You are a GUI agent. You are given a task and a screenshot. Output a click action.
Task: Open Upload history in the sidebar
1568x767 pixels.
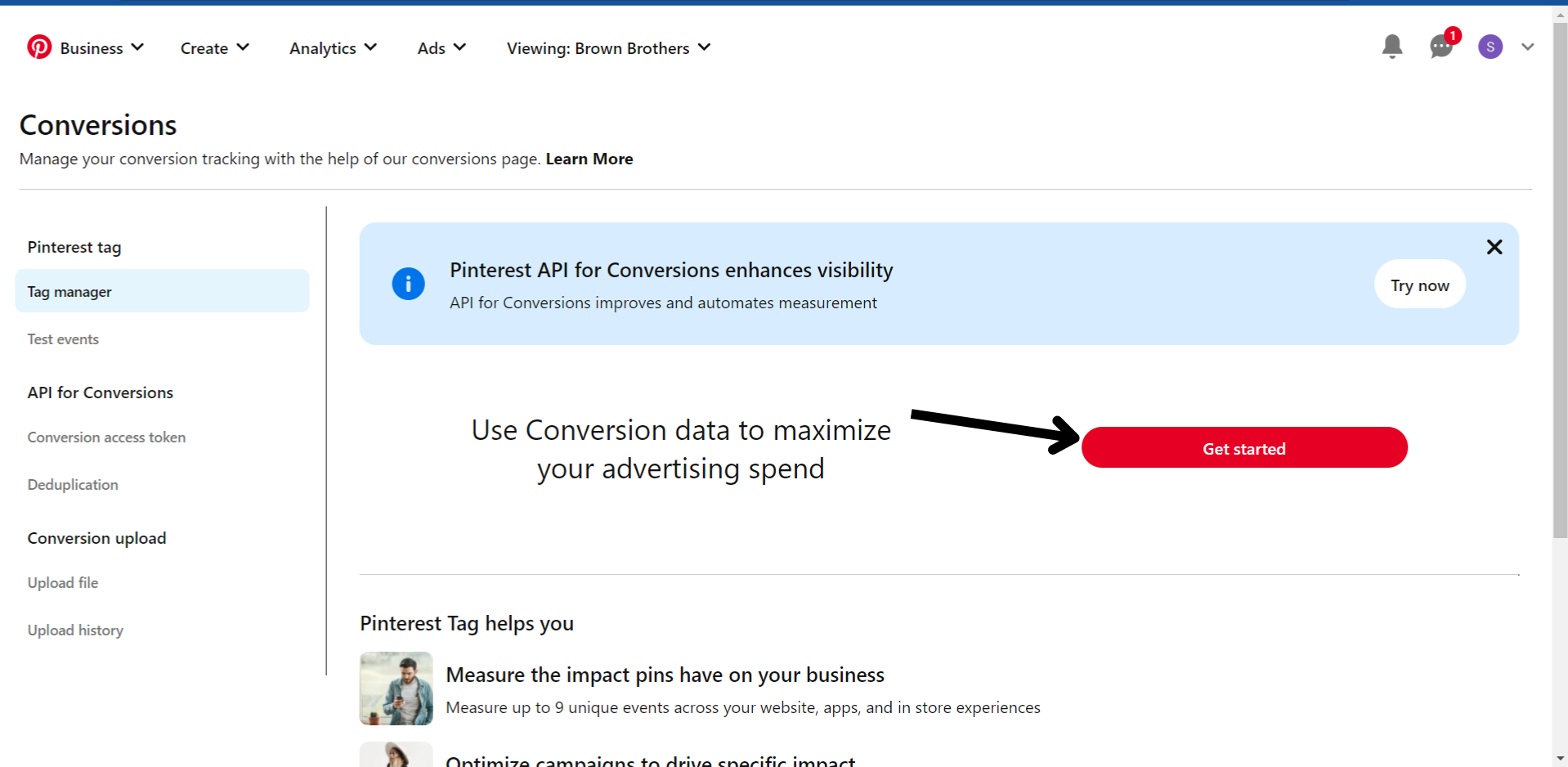coord(75,630)
